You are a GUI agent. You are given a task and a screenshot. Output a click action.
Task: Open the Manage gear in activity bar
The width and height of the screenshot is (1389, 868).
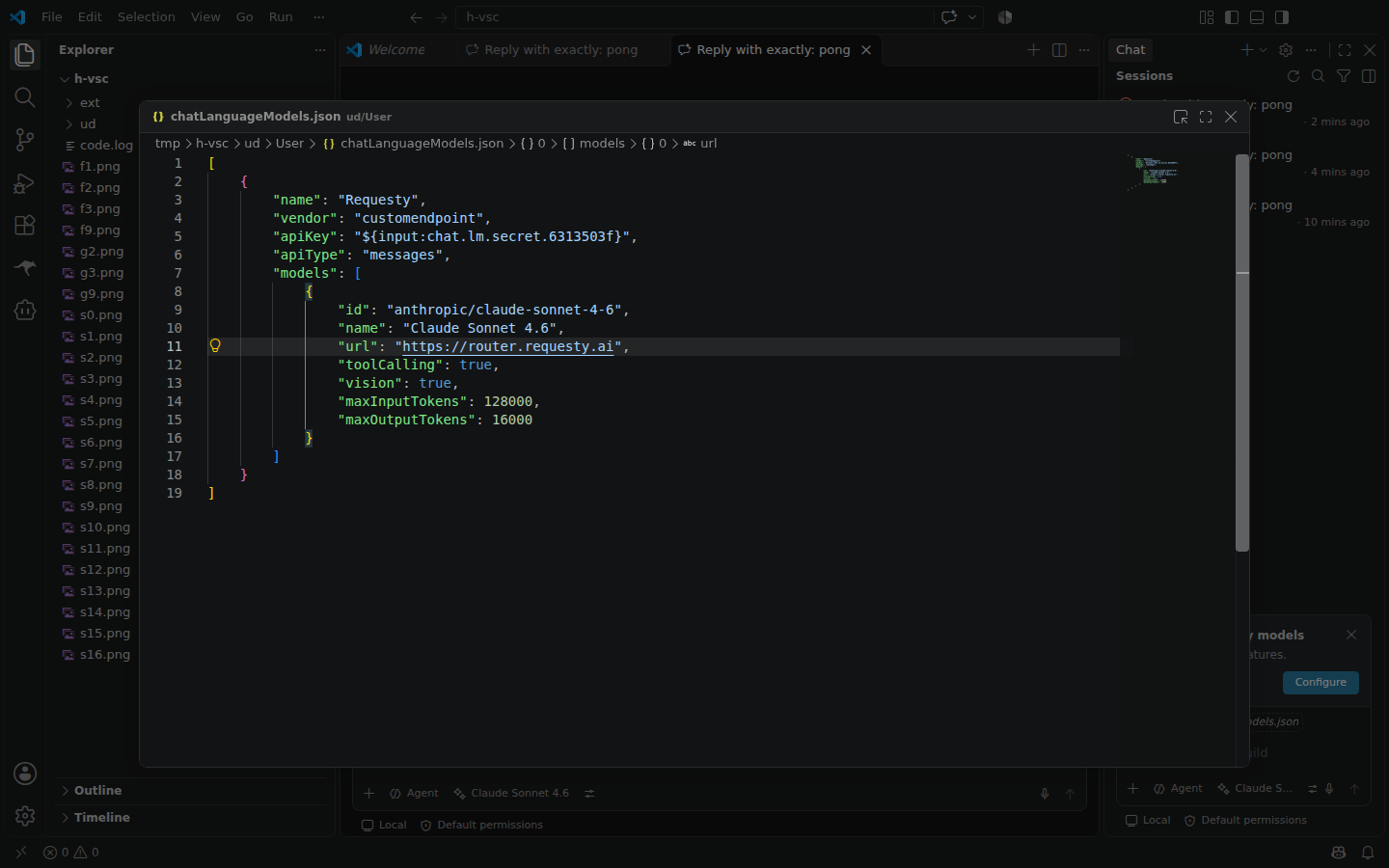click(25, 816)
